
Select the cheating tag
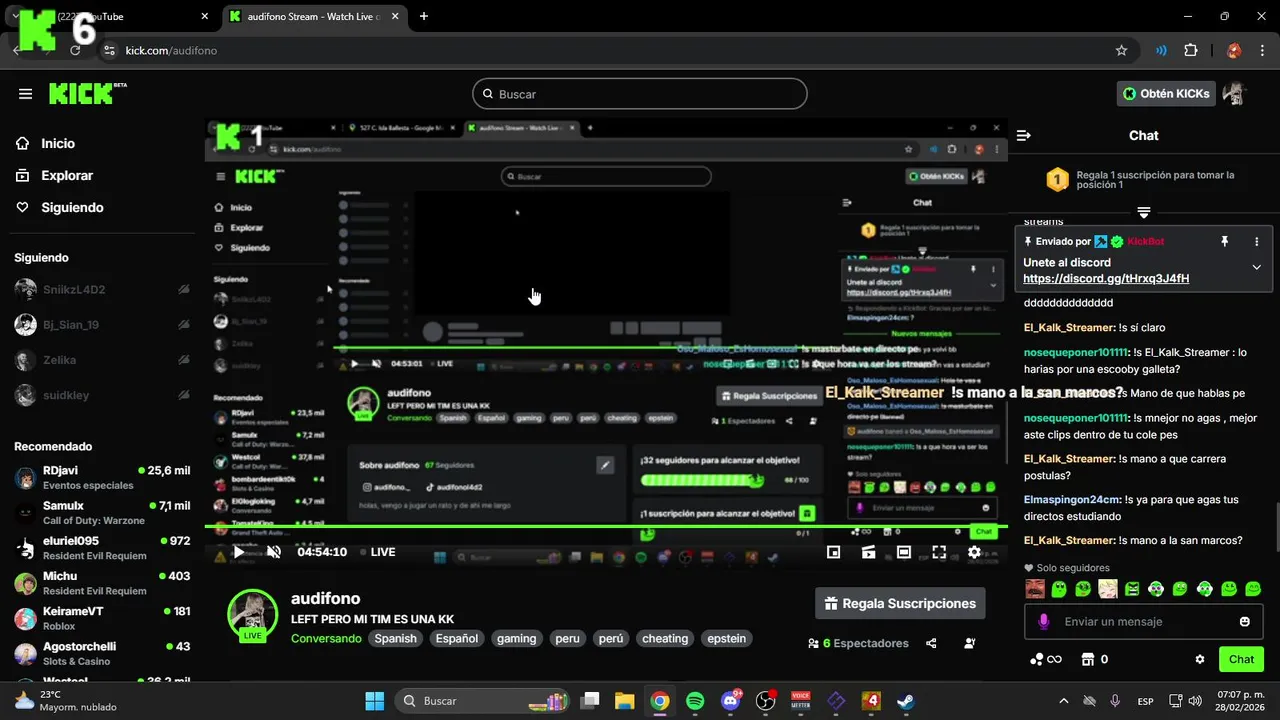click(665, 638)
